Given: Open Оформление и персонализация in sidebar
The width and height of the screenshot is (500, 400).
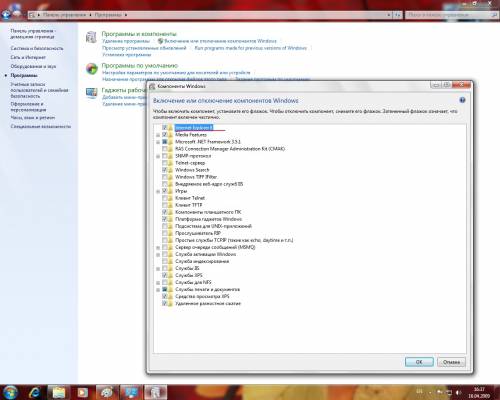Looking at the screenshot, I should (x=28, y=107).
